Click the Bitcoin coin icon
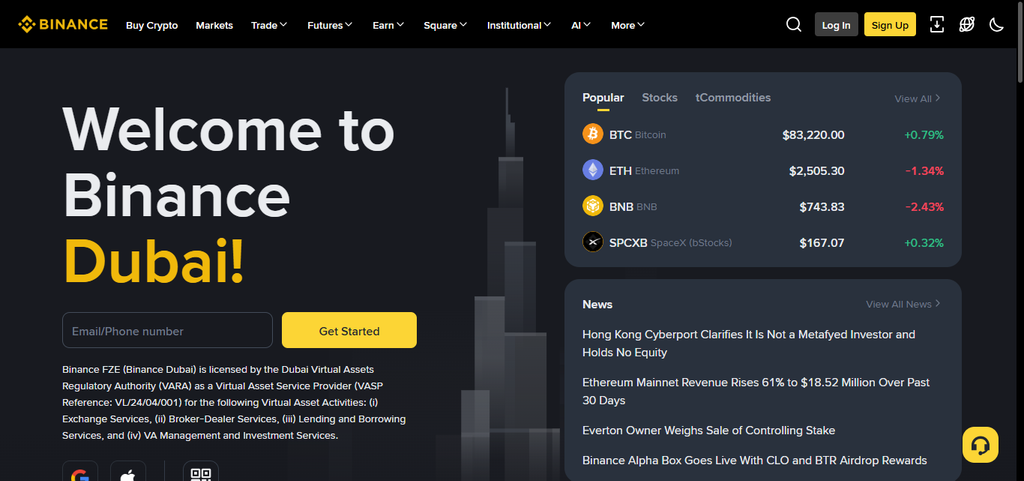 coord(592,134)
